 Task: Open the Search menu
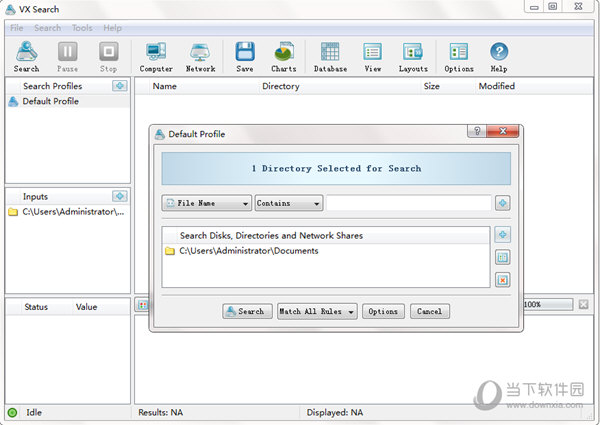click(x=47, y=28)
